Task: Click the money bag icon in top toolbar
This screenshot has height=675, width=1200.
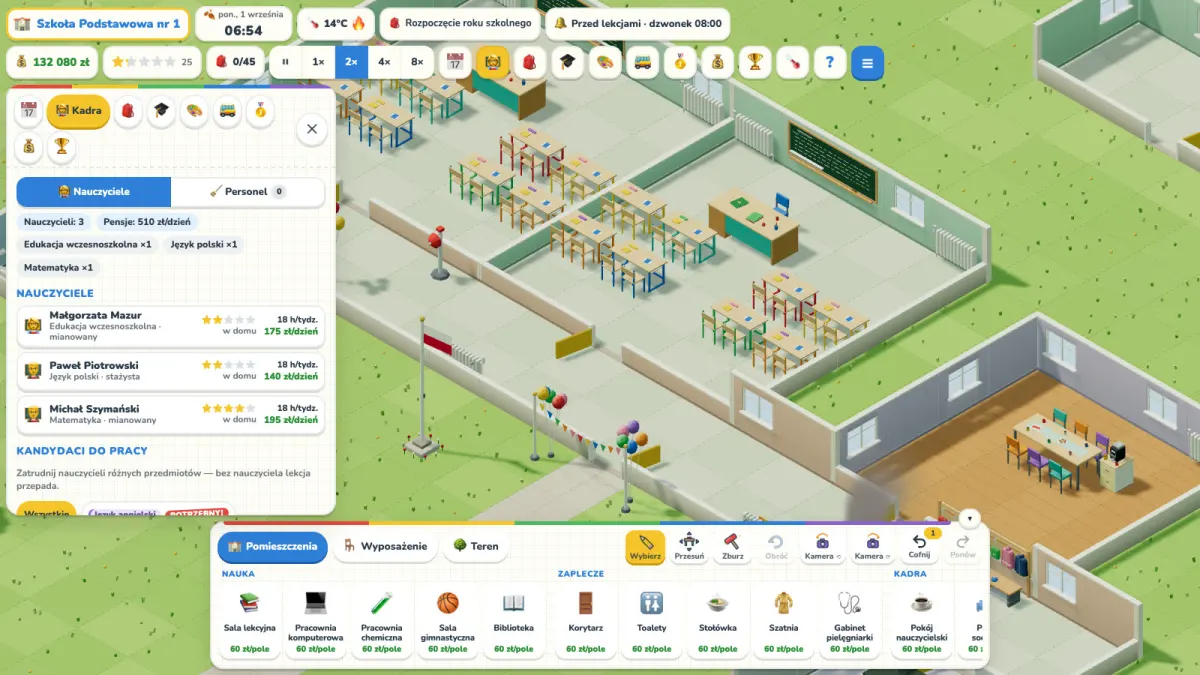Action: pos(717,62)
